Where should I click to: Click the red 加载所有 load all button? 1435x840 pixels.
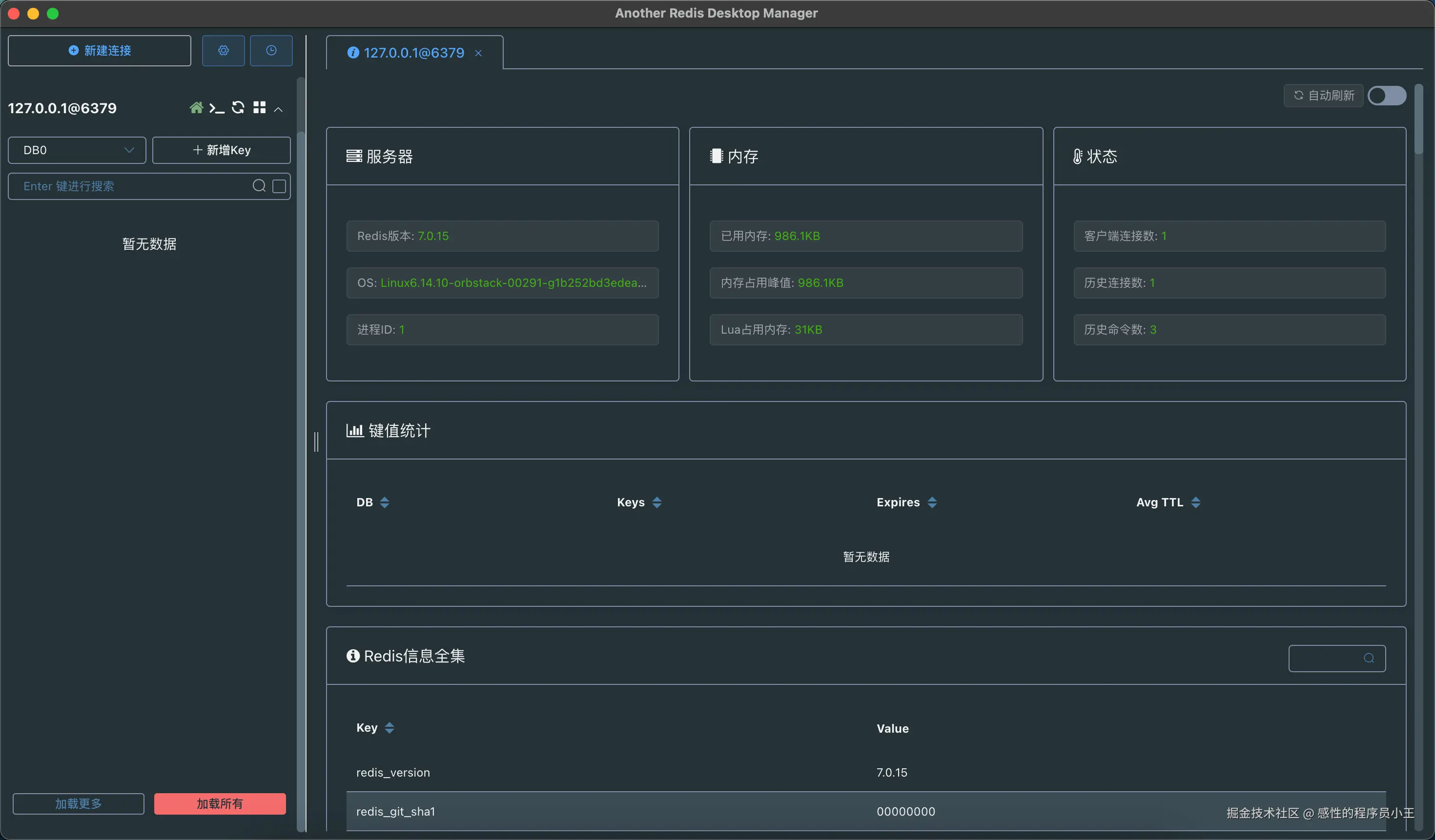tap(220, 803)
